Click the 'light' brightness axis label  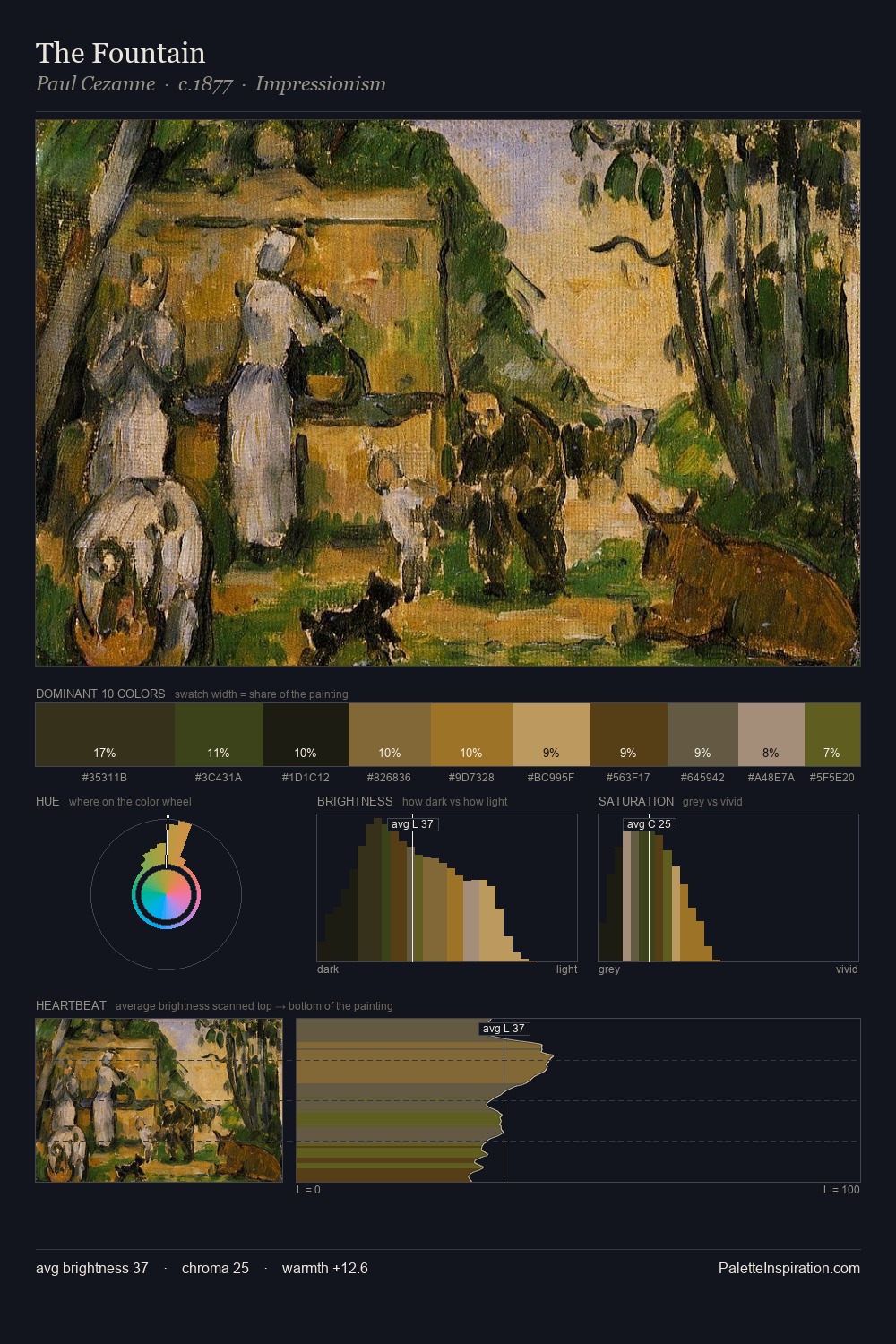(567, 969)
